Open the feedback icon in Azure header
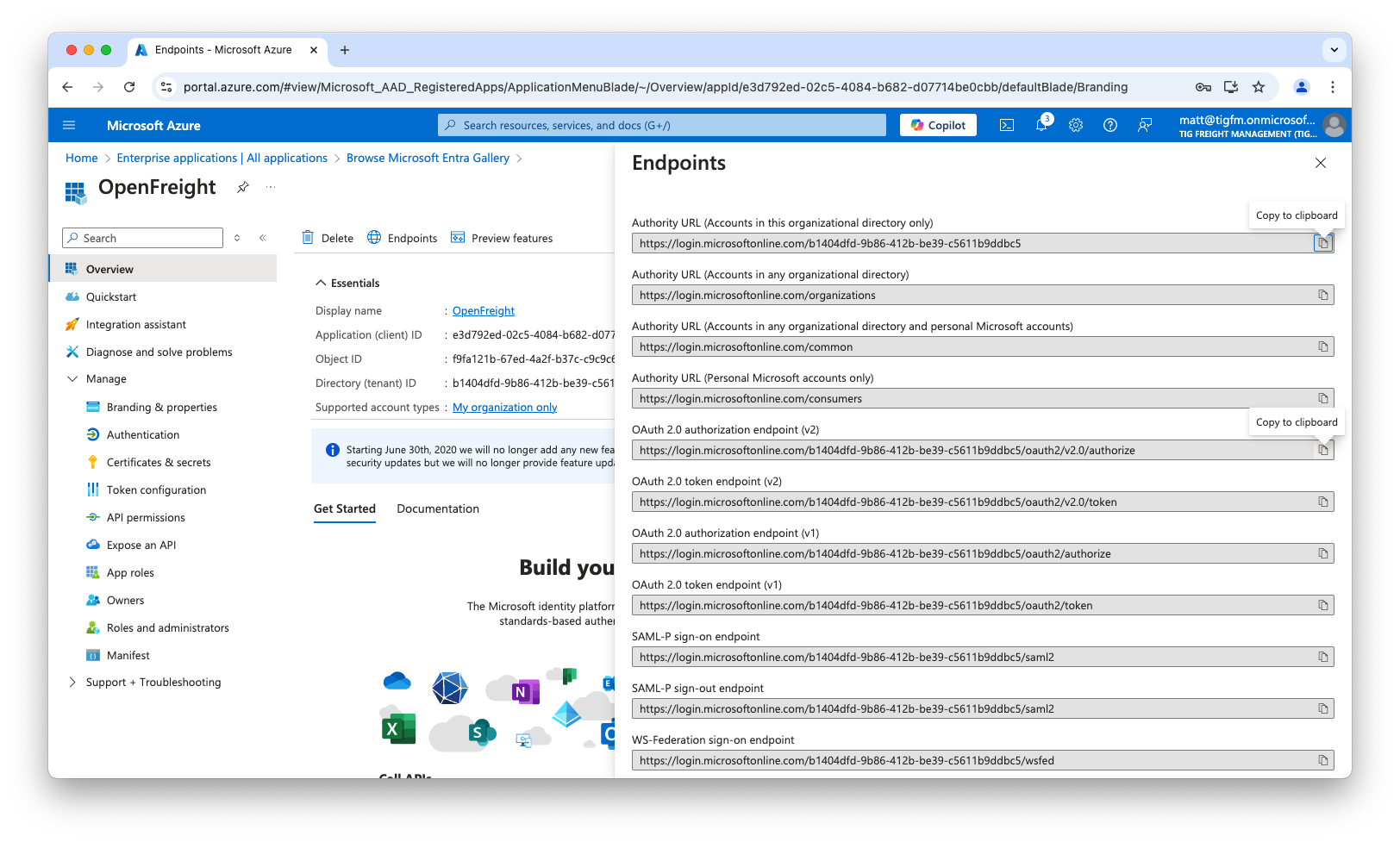The image size is (1400, 842). [x=1144, y=125]
